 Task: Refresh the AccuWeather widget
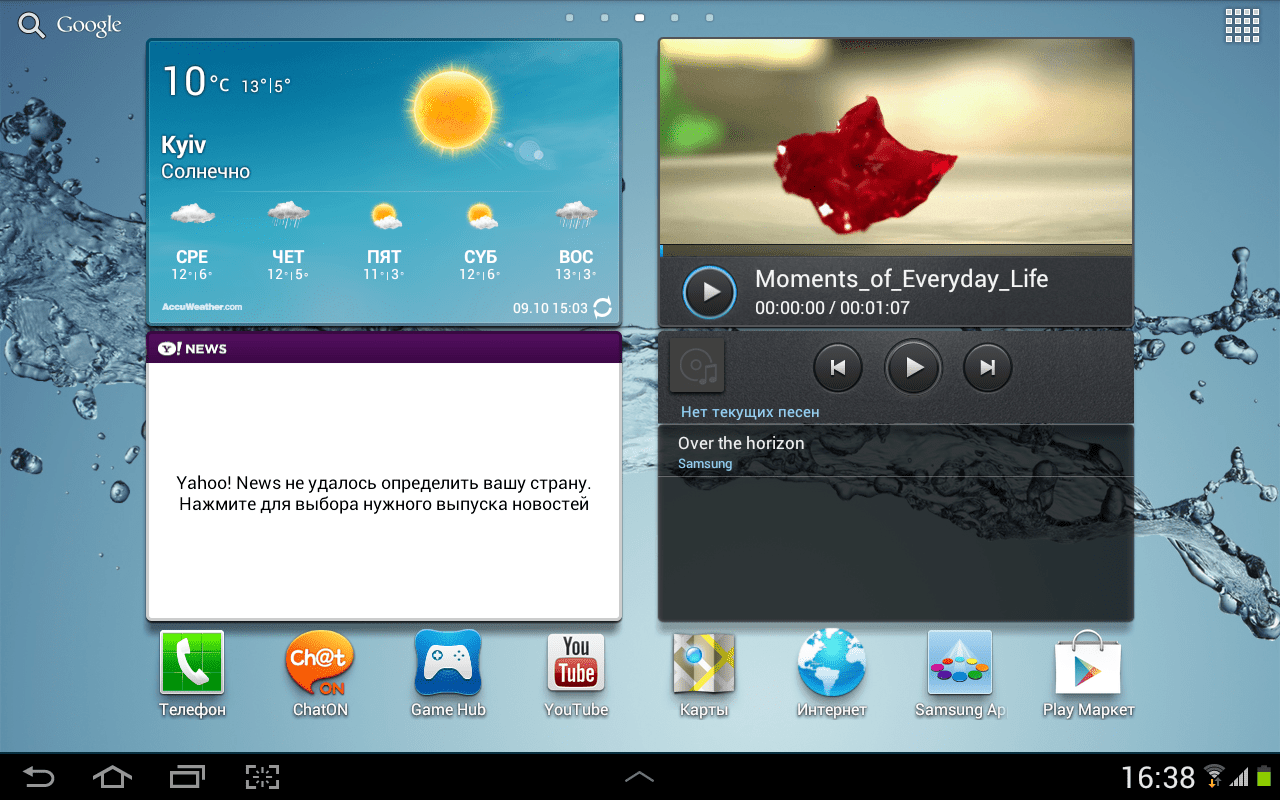603,307
